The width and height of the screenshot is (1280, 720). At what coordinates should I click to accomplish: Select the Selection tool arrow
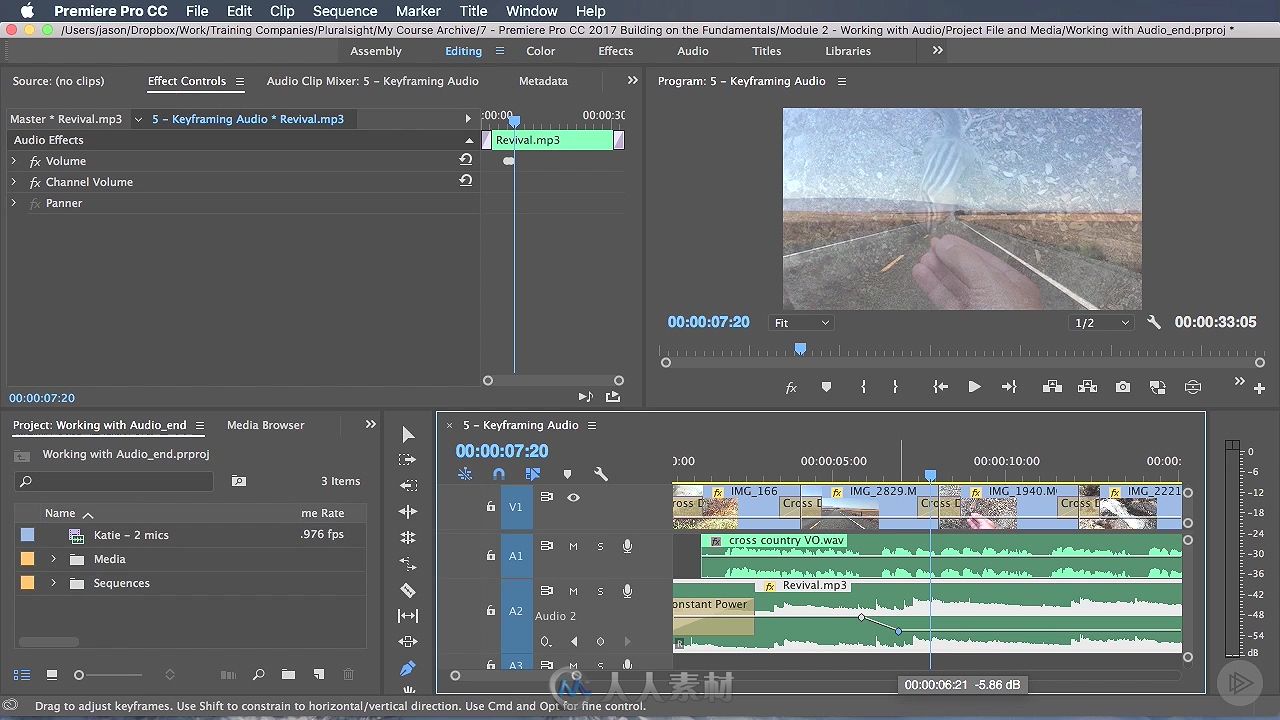pyautogui.click(x=408, y=434)
